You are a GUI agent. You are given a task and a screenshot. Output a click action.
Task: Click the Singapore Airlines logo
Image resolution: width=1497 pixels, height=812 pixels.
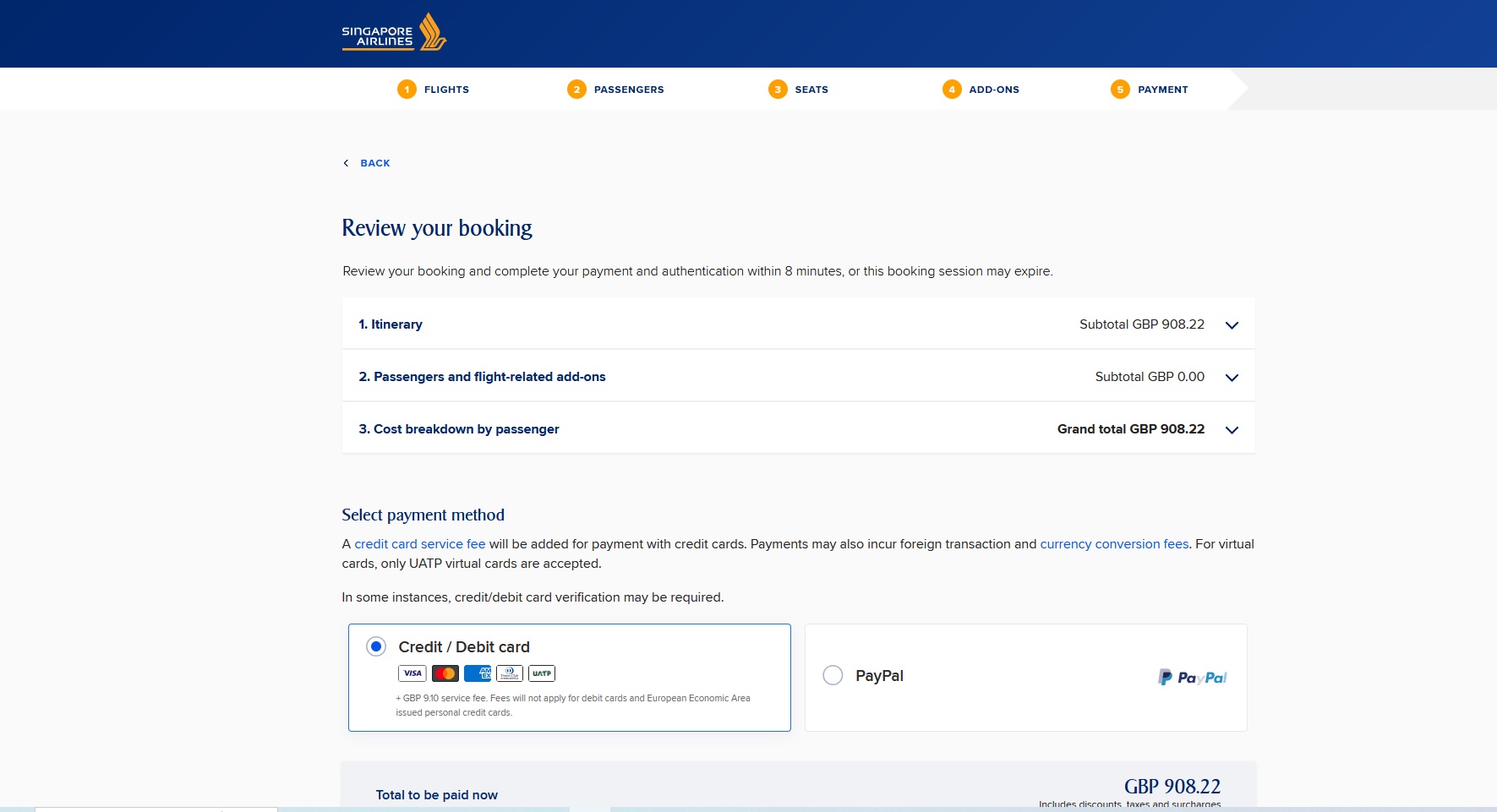point(394,32)
